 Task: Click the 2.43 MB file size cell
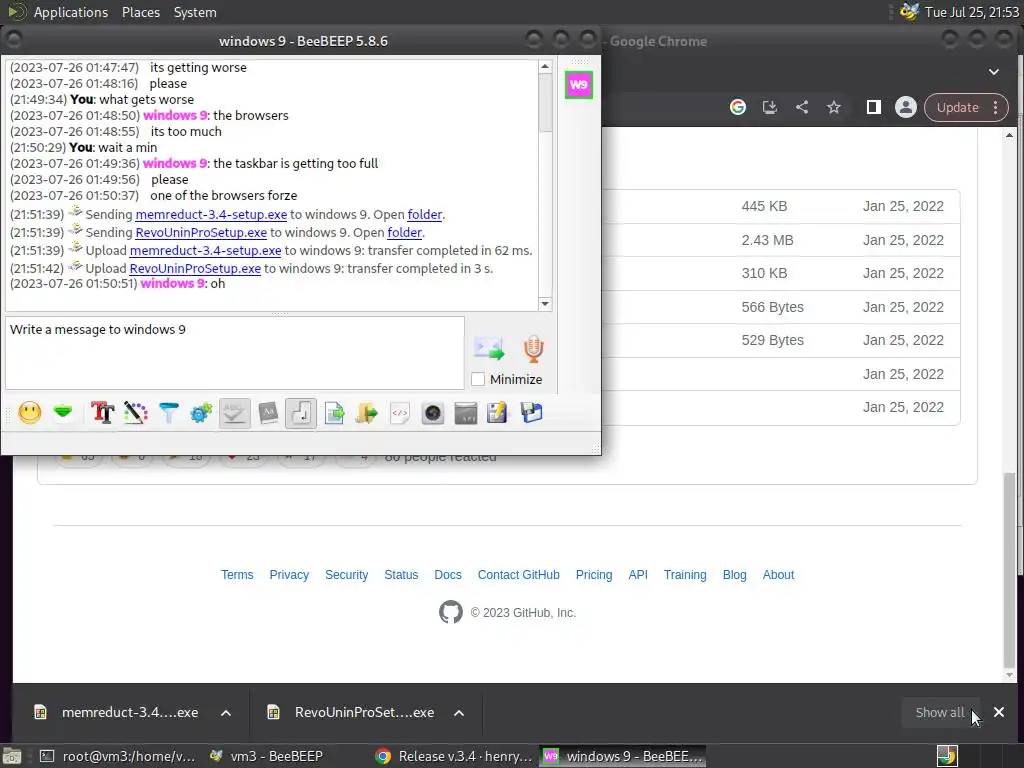click(x=767, y=240)
